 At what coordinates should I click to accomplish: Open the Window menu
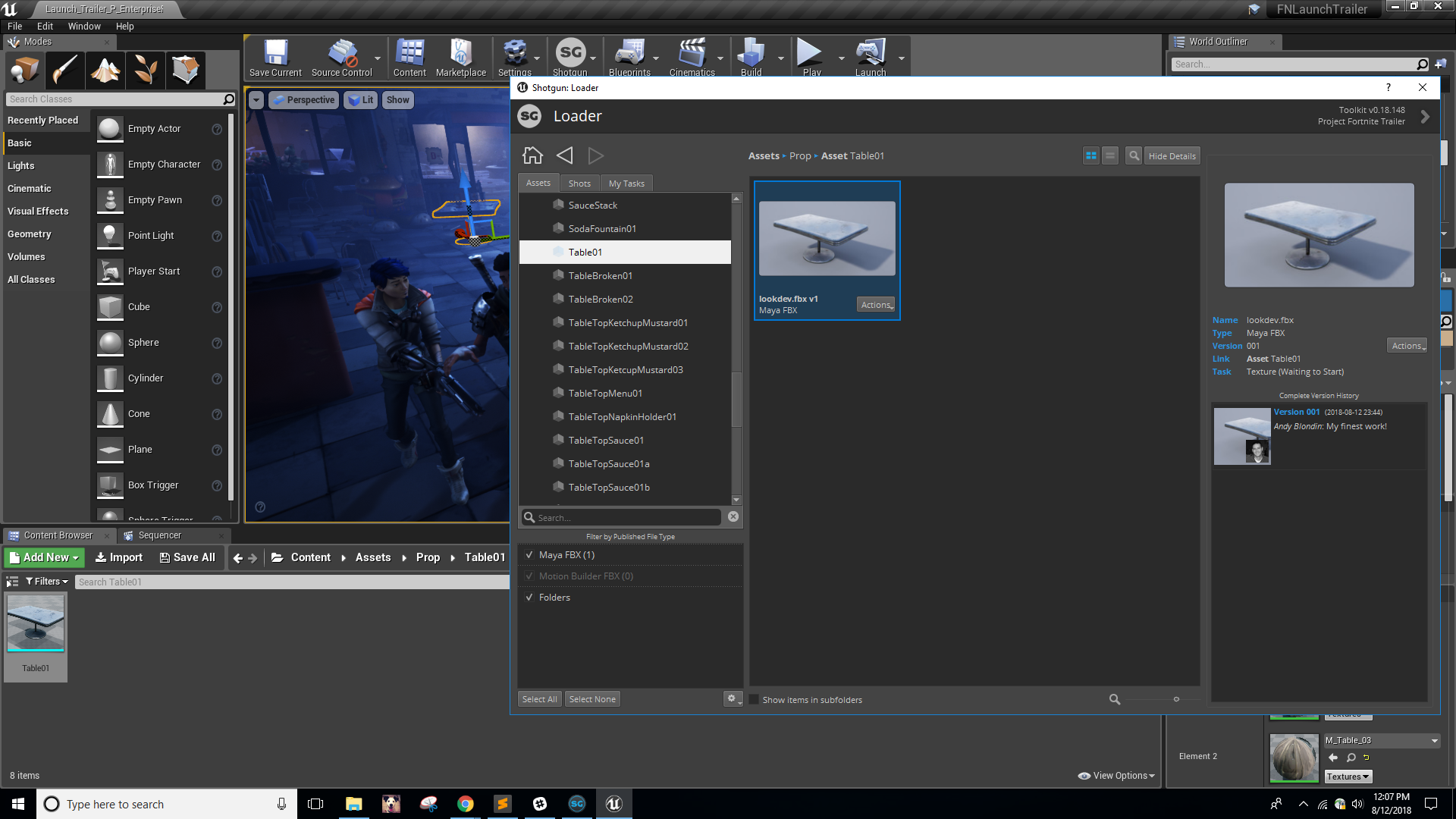point(84,25)
